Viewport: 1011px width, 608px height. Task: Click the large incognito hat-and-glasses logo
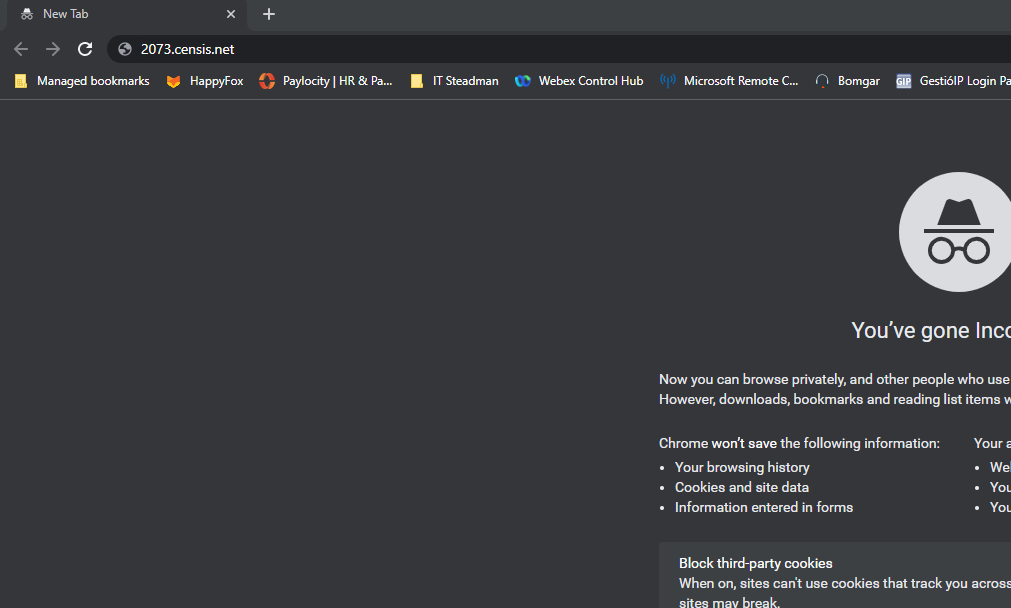click(955, 232)
